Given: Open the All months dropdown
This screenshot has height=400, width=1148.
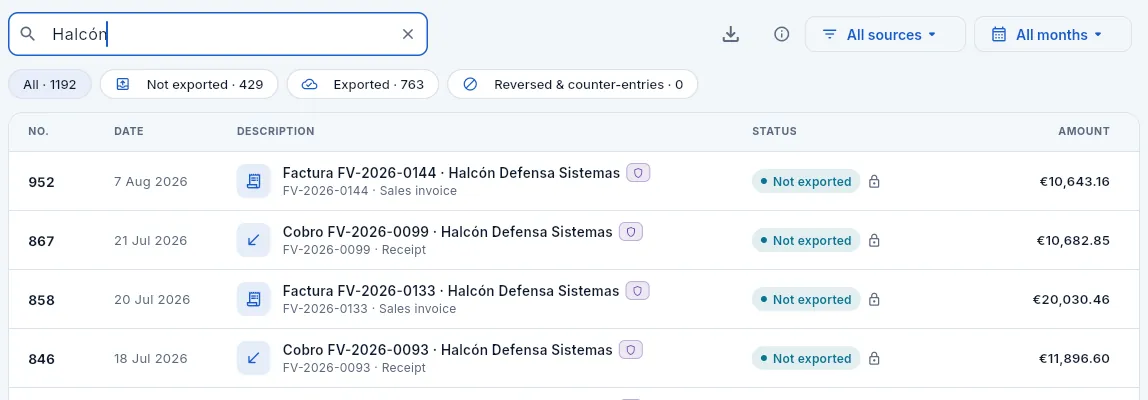Looking at the screenshot, I should (1053, 34).
